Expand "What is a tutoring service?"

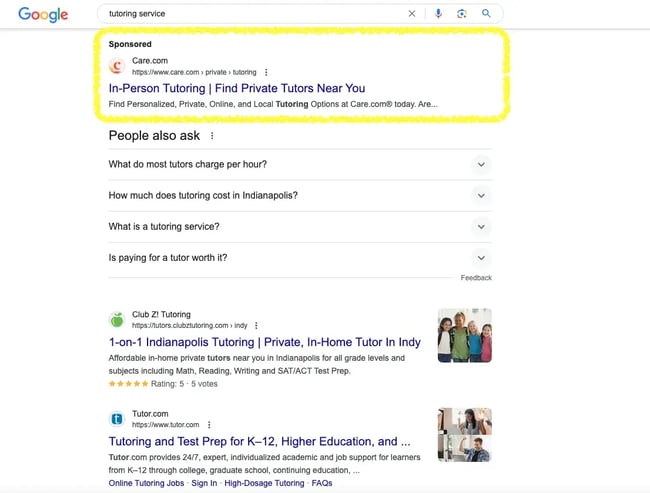300,226
